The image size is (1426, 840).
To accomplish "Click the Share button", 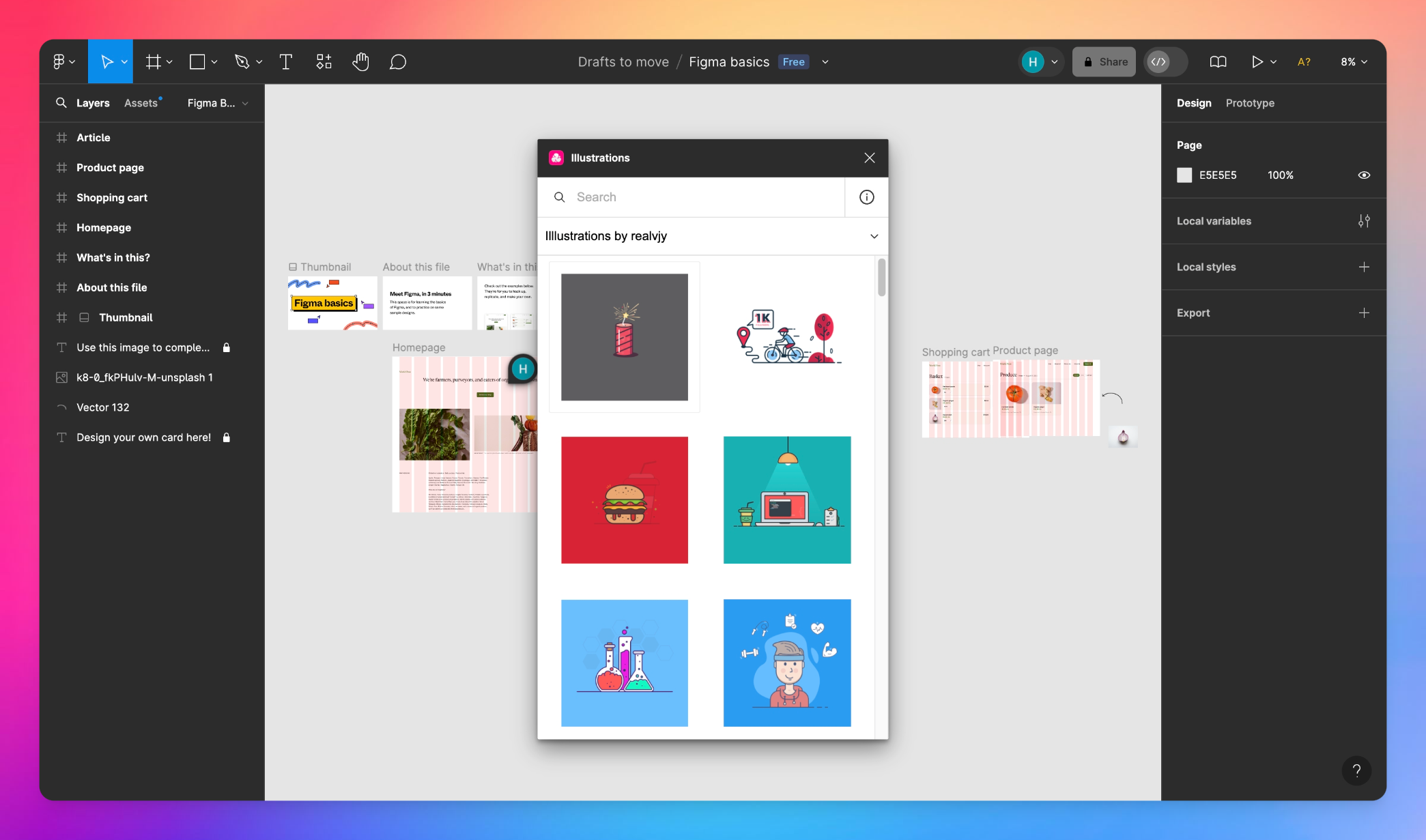I will click(x=1104, y=62).
